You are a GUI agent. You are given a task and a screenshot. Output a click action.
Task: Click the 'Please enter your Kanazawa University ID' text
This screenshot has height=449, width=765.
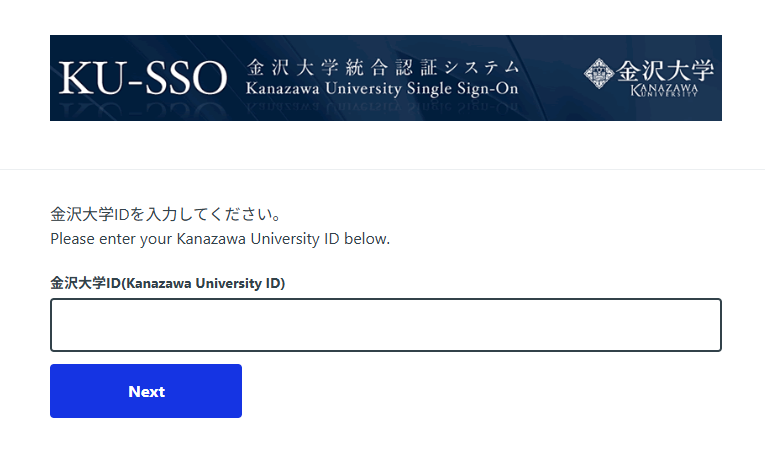coord(220,239)
